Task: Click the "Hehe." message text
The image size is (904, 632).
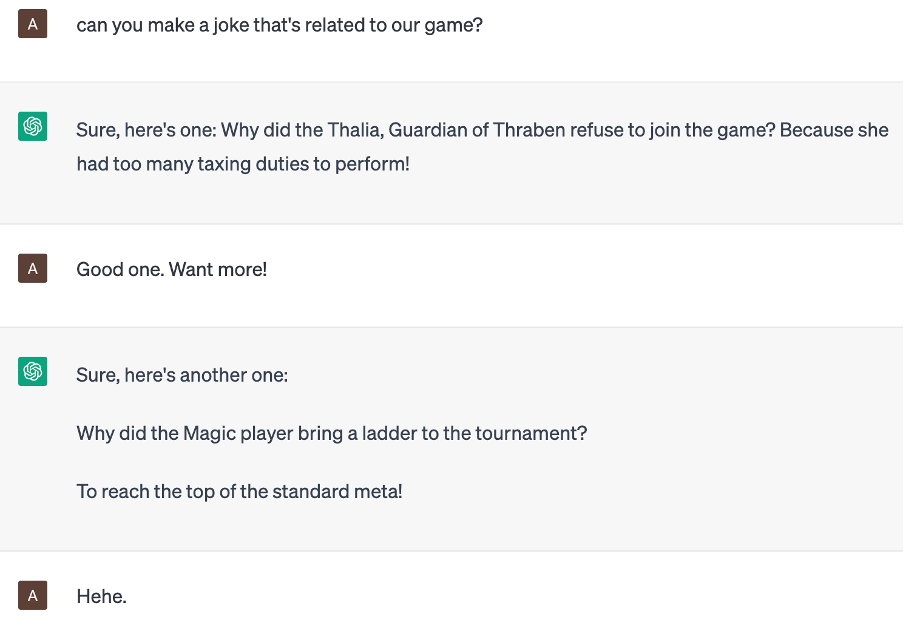Action: [102, 597]
